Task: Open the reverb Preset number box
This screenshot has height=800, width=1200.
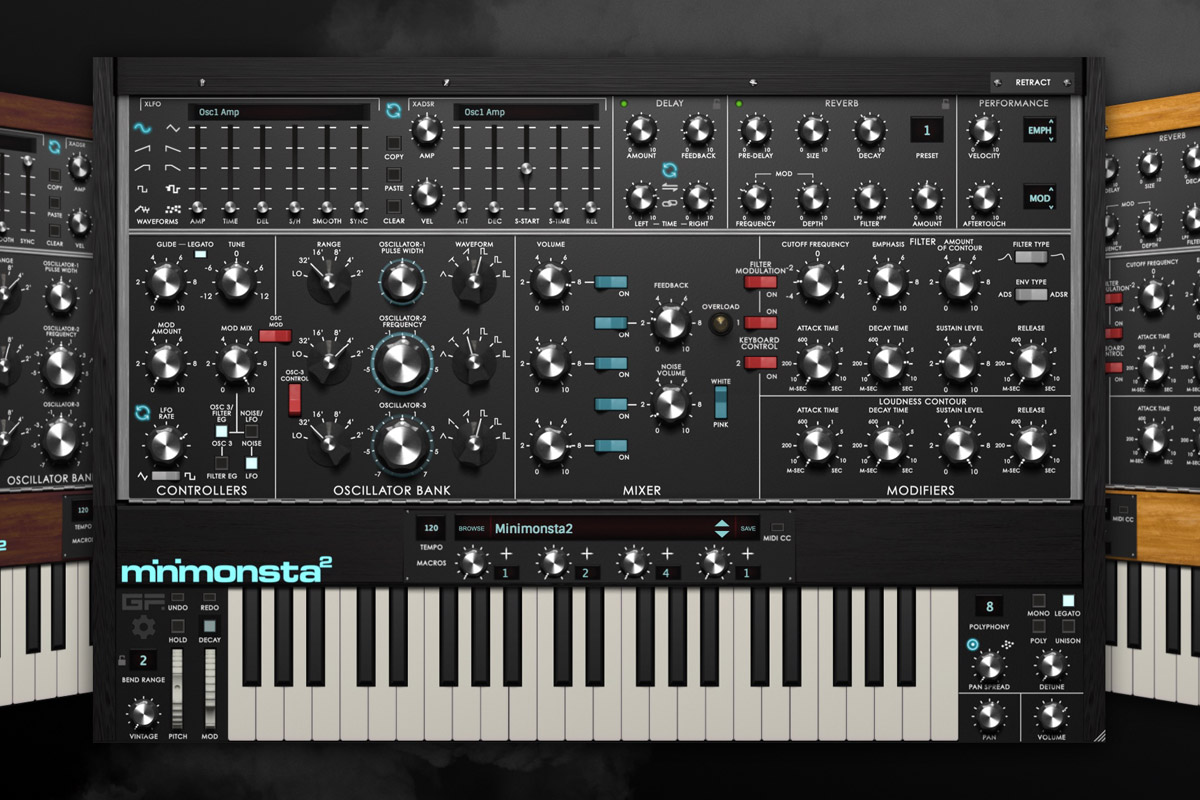Action: point(927,130)
